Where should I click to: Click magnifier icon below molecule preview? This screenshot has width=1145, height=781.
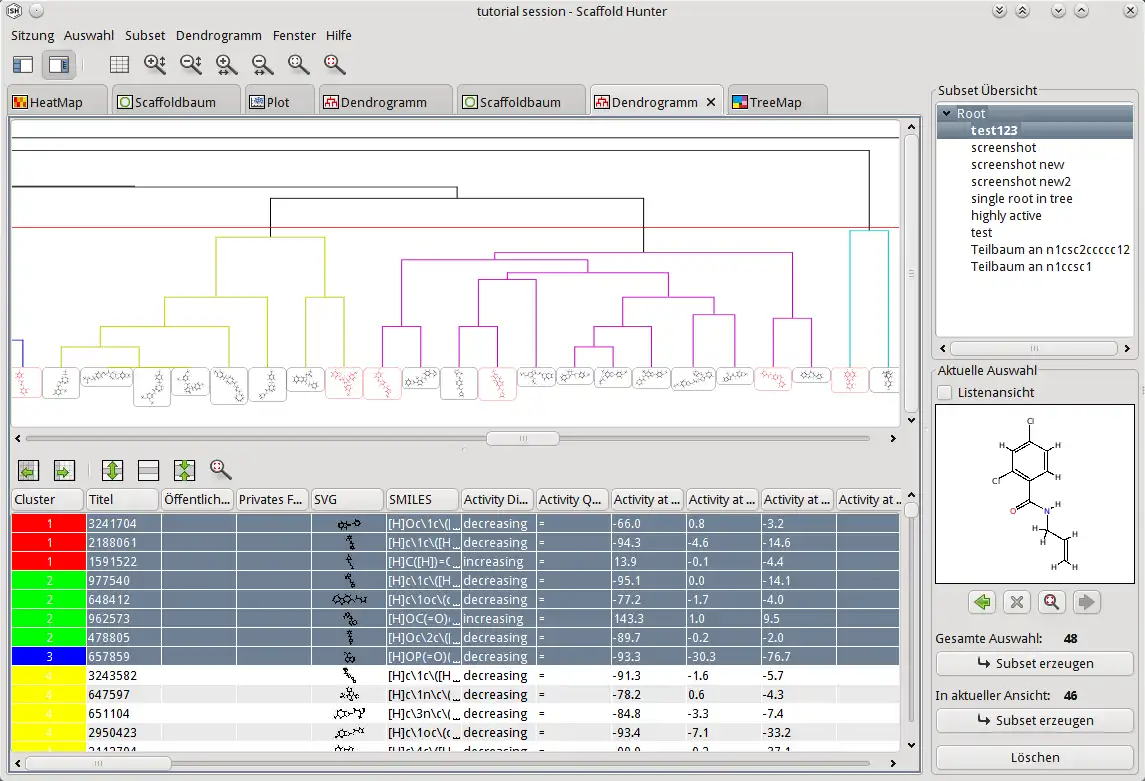click(x=1051, y=602)
